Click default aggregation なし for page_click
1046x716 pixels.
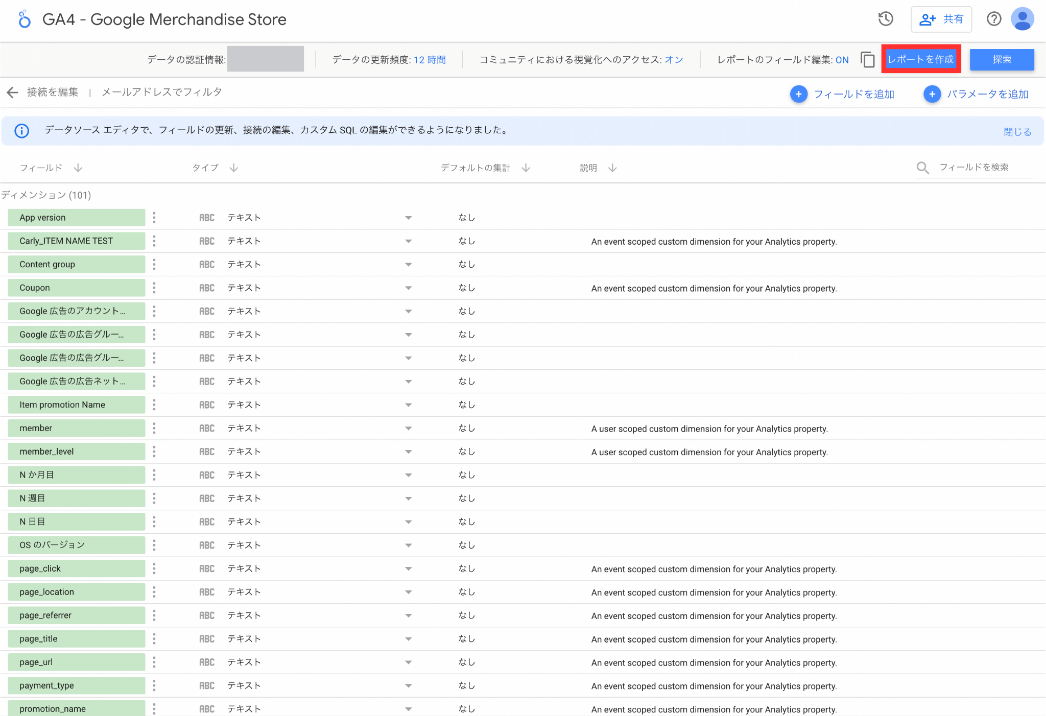click(466, 569)
